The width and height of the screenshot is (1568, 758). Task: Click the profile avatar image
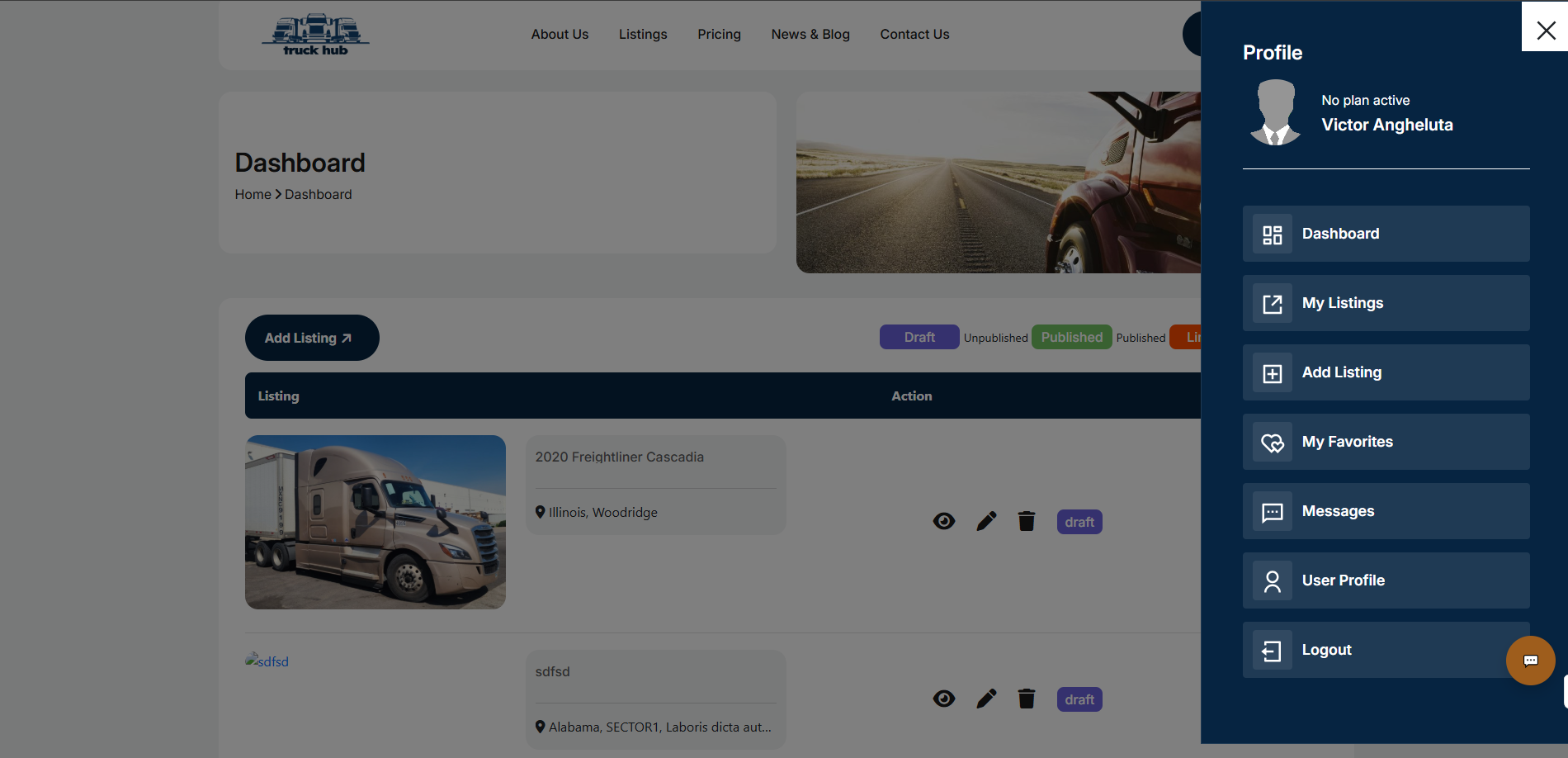click(x=1276, y=113)
